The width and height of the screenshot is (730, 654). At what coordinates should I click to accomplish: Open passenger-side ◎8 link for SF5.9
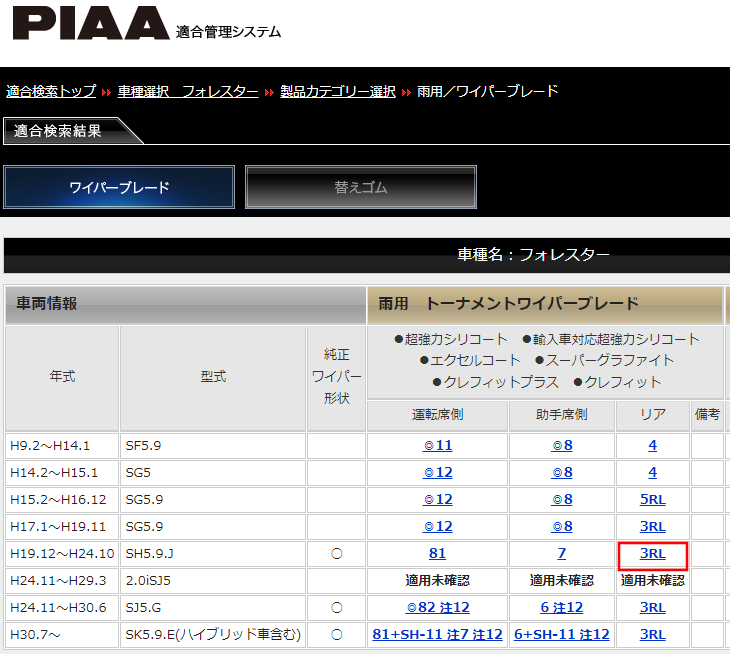point(562,445)
